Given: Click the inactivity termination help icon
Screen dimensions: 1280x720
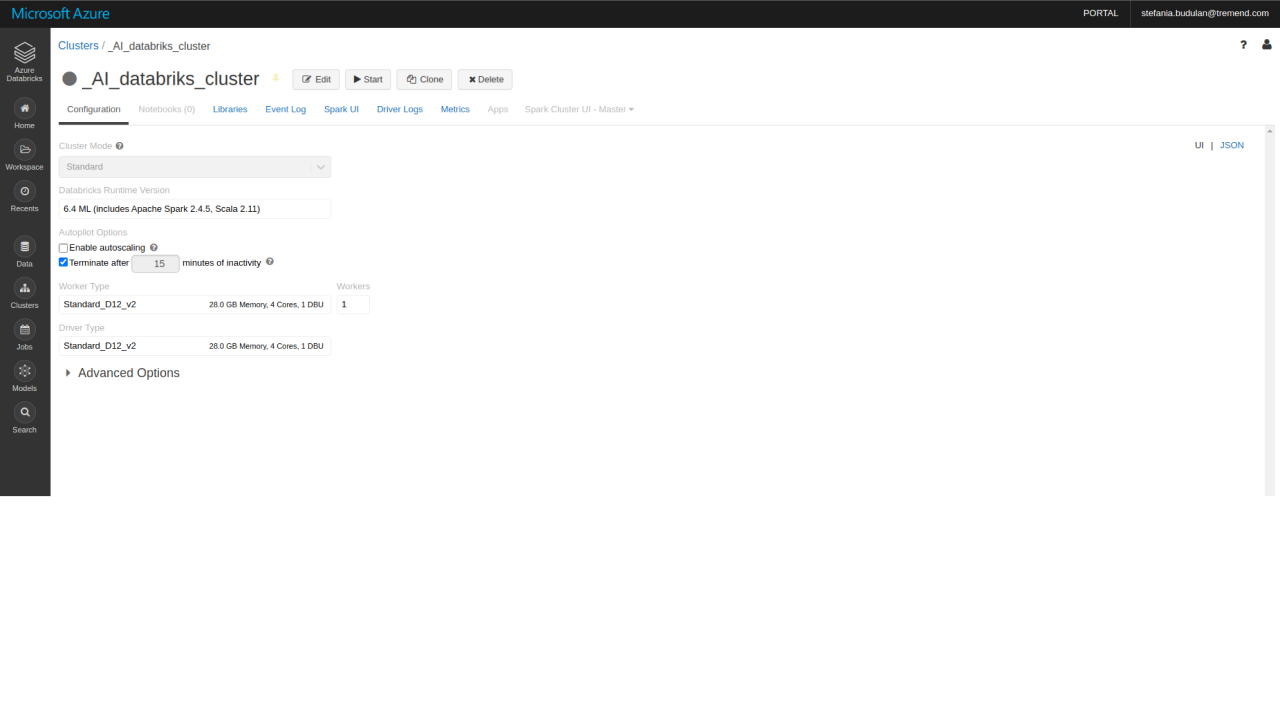Looking at the screenshot, I should [270, 262].
